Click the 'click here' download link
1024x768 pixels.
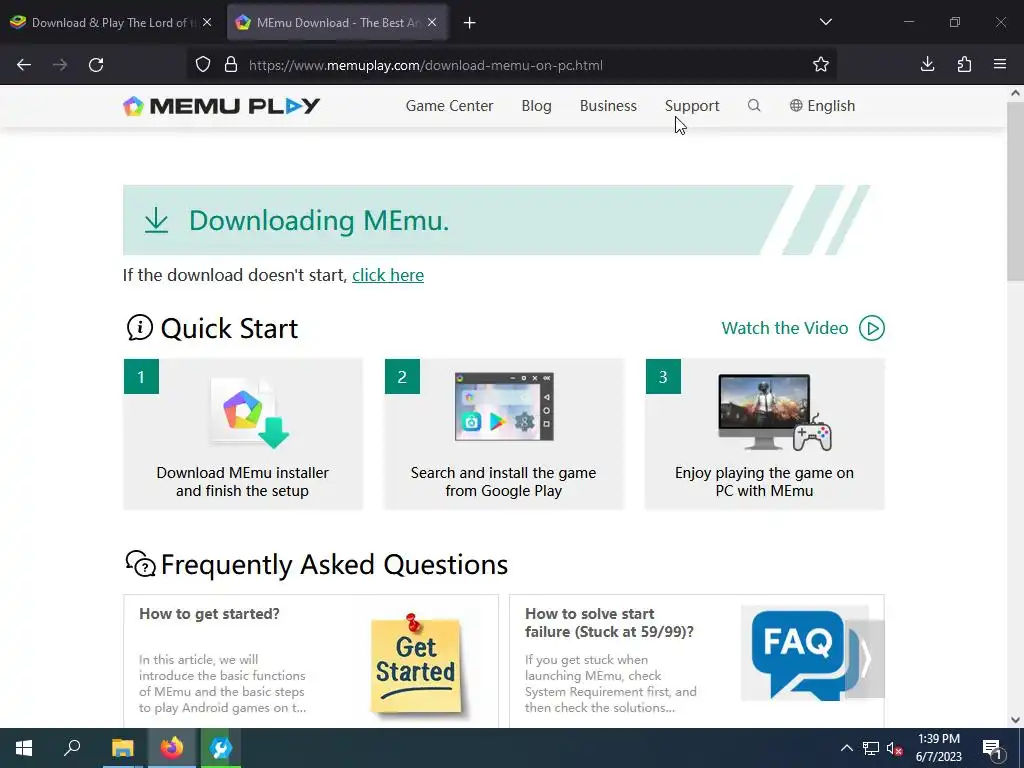click(388, 275)
